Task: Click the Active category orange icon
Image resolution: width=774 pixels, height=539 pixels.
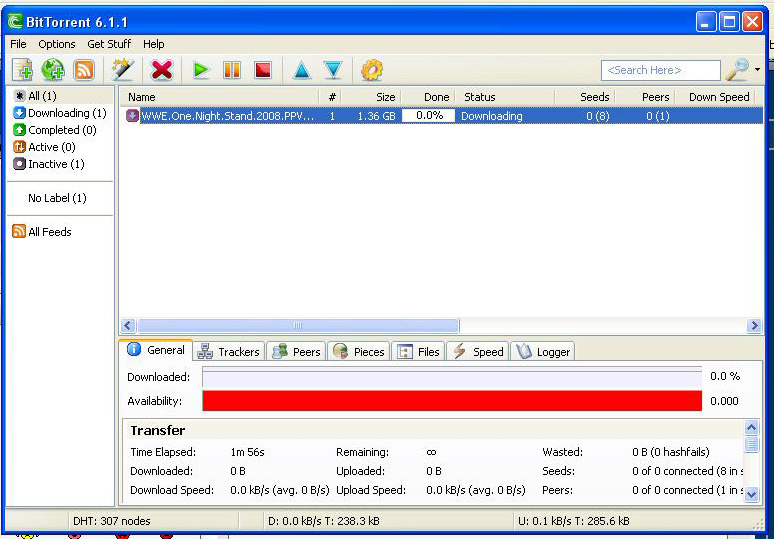Action: (x=19, y=147)
